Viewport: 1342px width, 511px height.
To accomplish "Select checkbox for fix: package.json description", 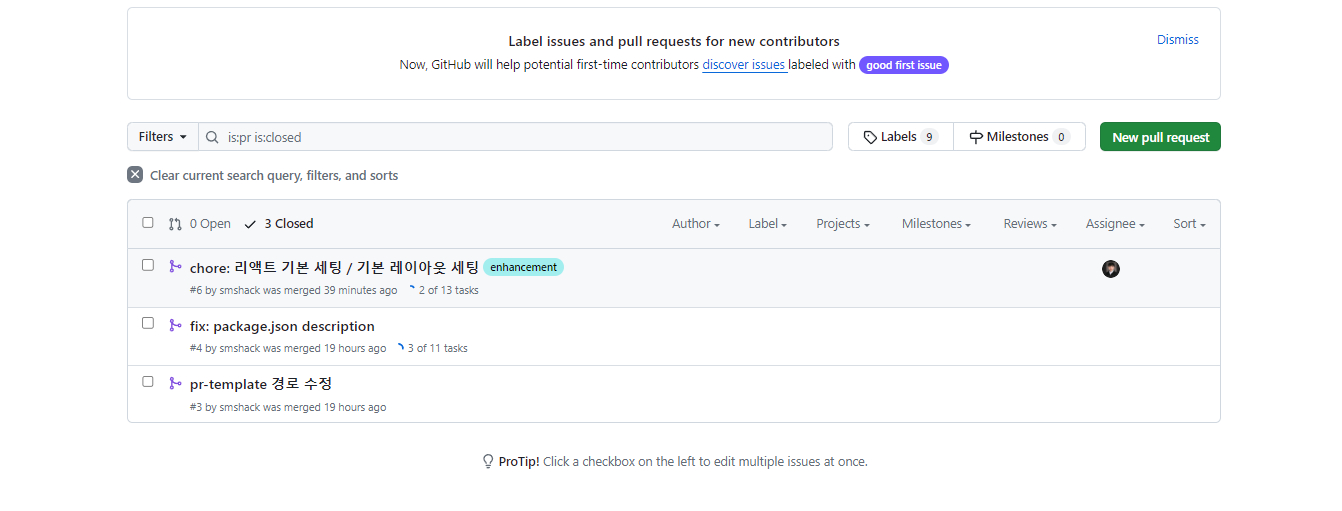I will [148, 323].
